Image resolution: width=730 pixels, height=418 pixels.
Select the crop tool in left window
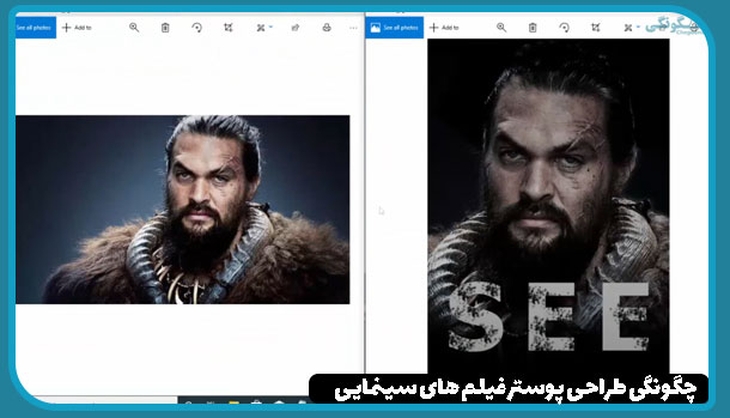pyautogui.click(x=228, y=27)
